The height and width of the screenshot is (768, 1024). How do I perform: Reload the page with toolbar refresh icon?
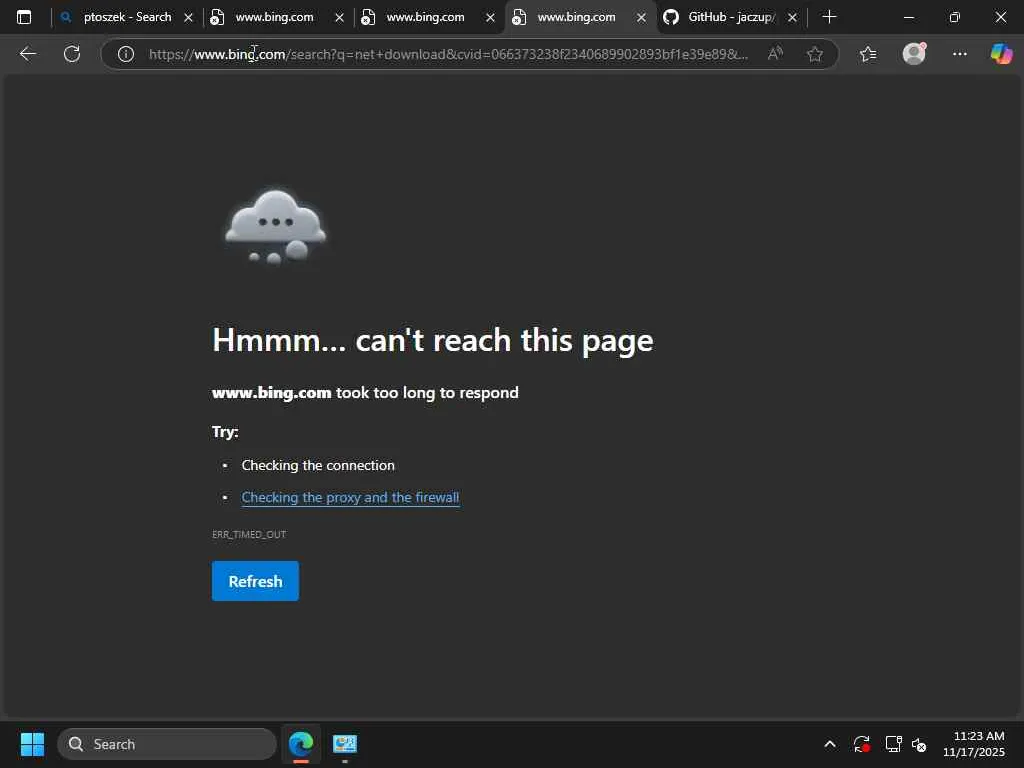72,54
